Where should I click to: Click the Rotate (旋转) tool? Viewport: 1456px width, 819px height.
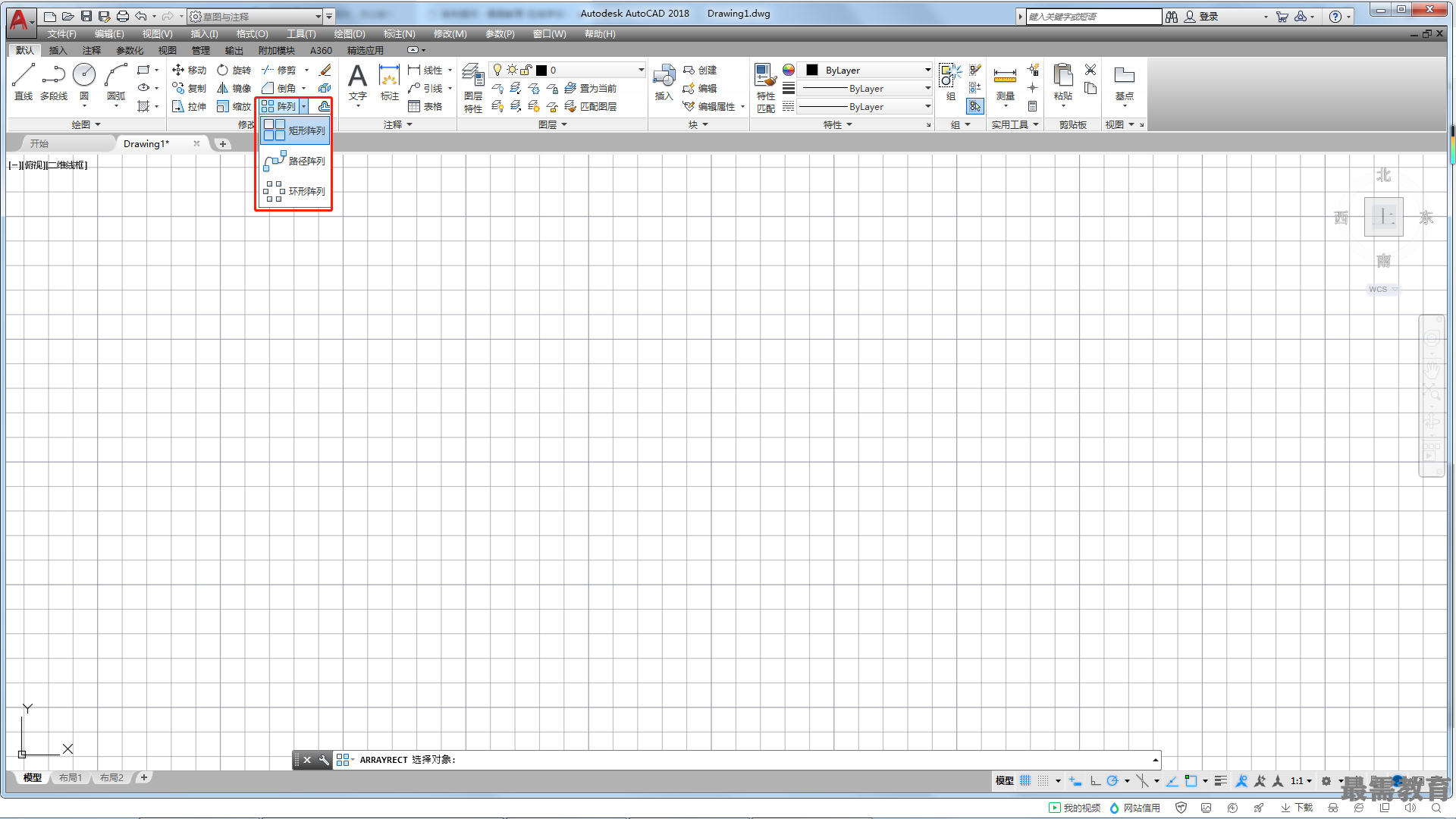234,70
